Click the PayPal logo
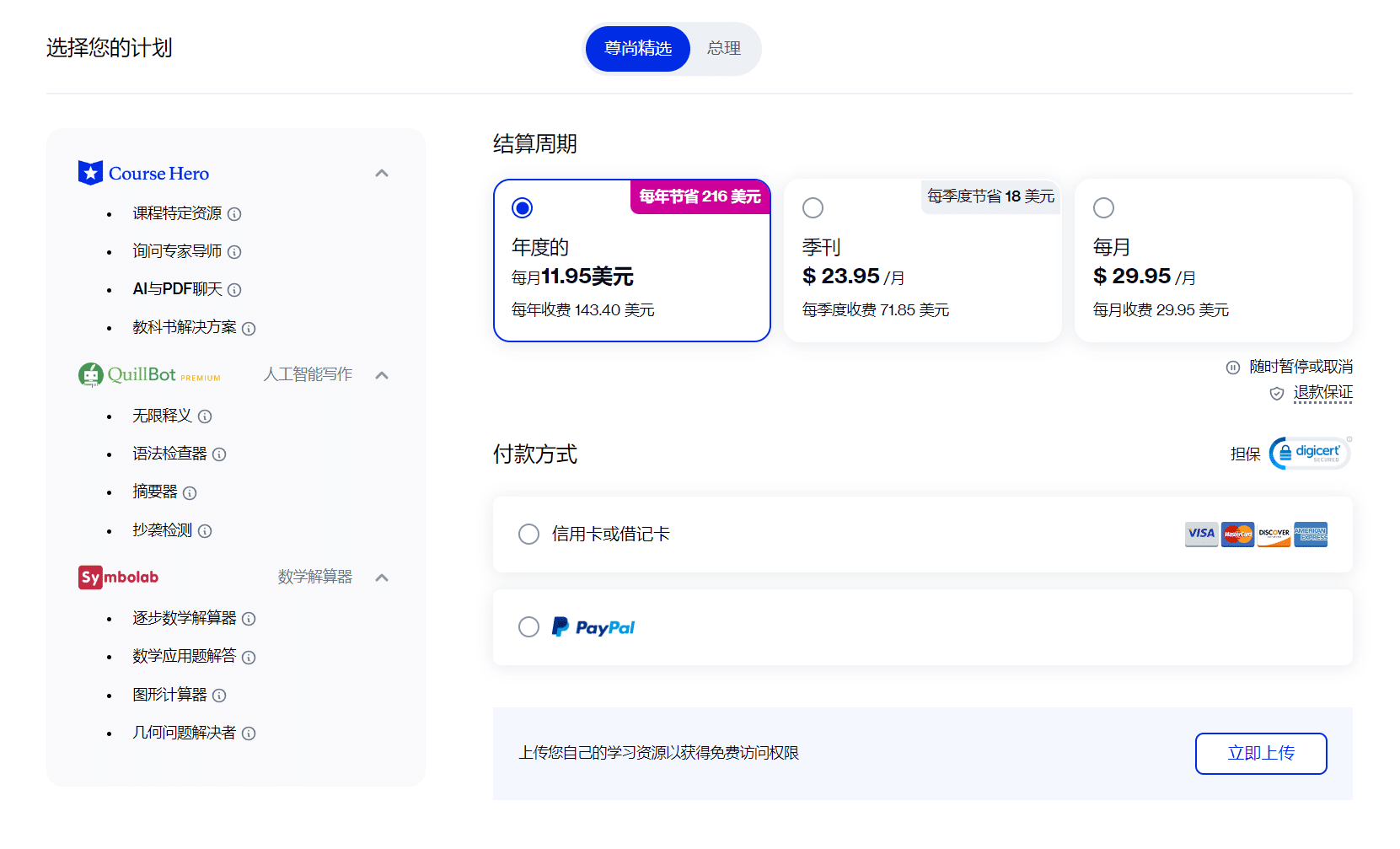The width and height of the screenshot is (1400, 849). click(593, 626)
